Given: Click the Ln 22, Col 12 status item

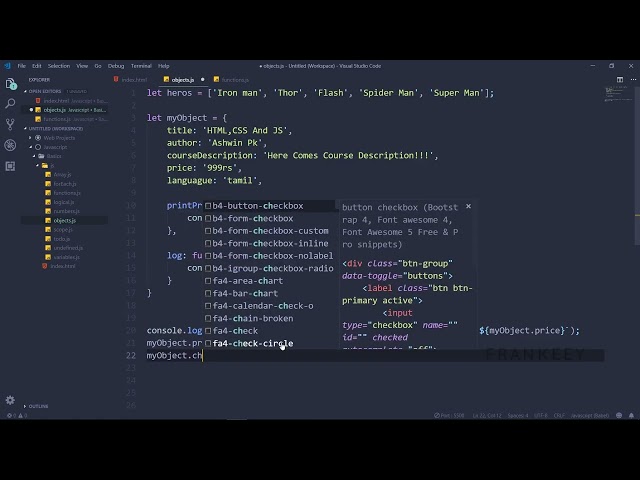Looking at the screenshot, I should [x=487, y=416].
